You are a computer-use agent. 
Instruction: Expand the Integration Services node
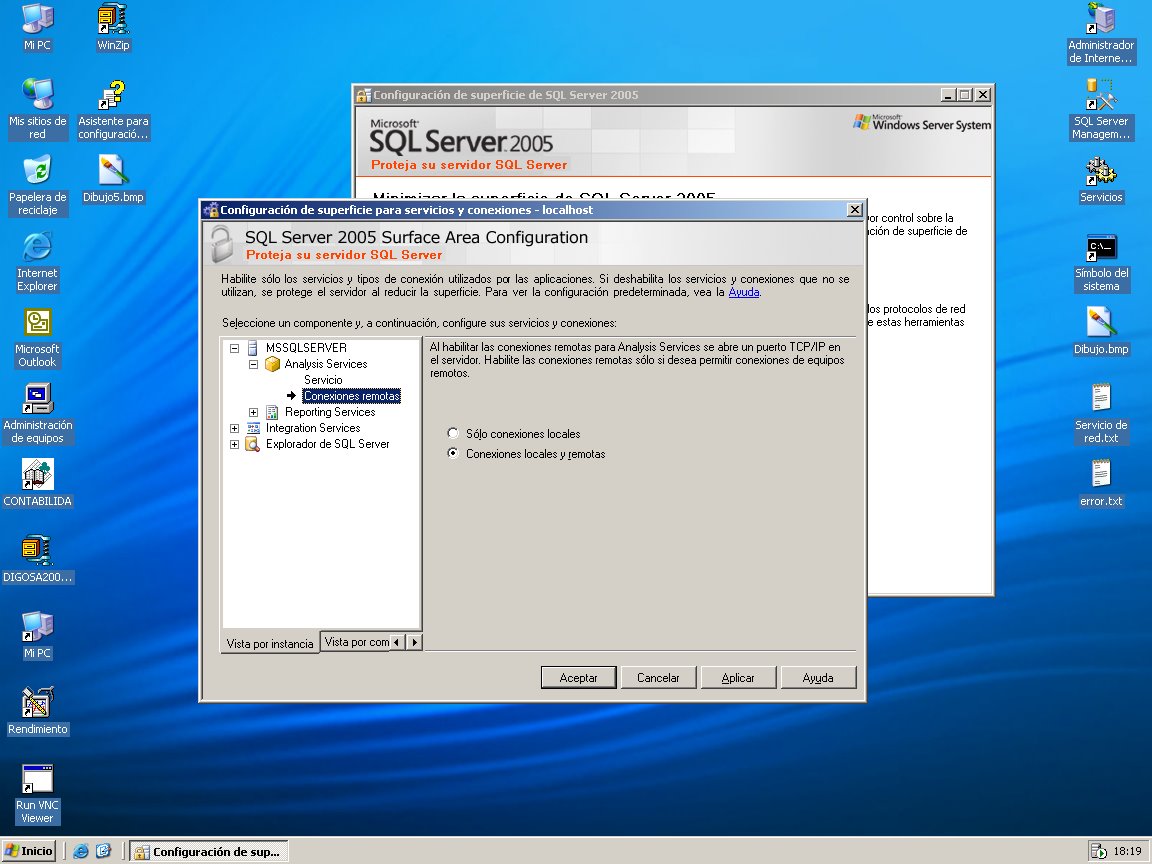pos(234,428)
